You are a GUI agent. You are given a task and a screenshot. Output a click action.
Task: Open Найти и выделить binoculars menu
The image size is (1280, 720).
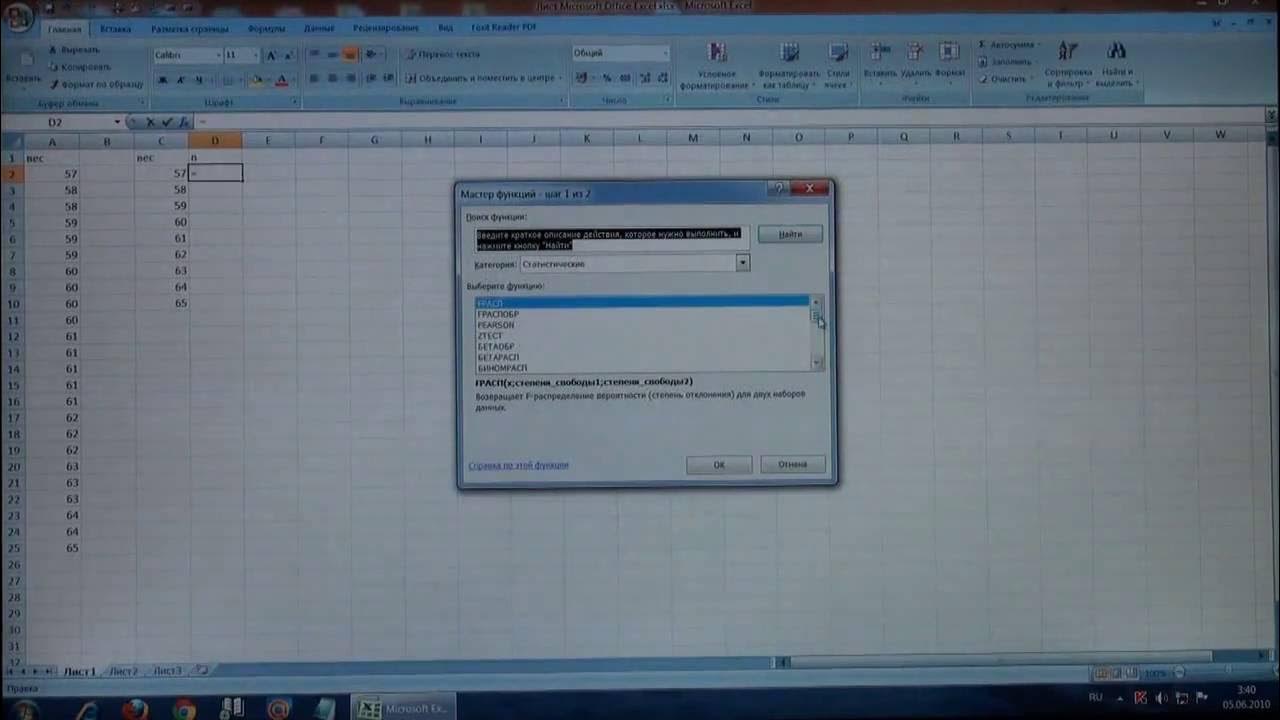coord(1117,64)
